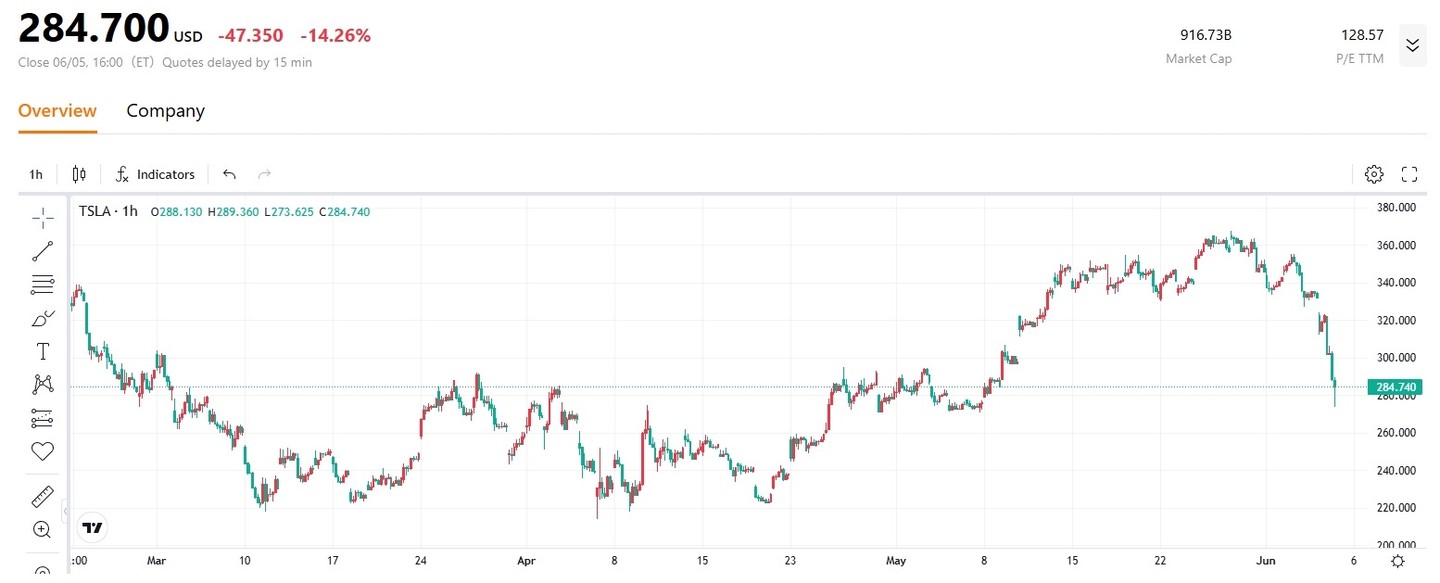
Task: Select the Text annotation tool
Action: 43,351
